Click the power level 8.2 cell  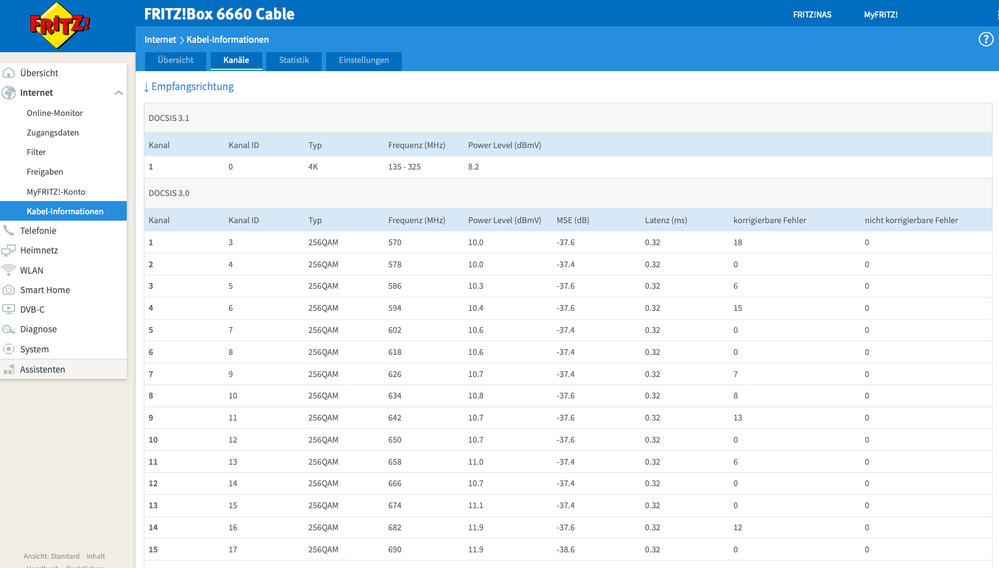coord(473,167)
